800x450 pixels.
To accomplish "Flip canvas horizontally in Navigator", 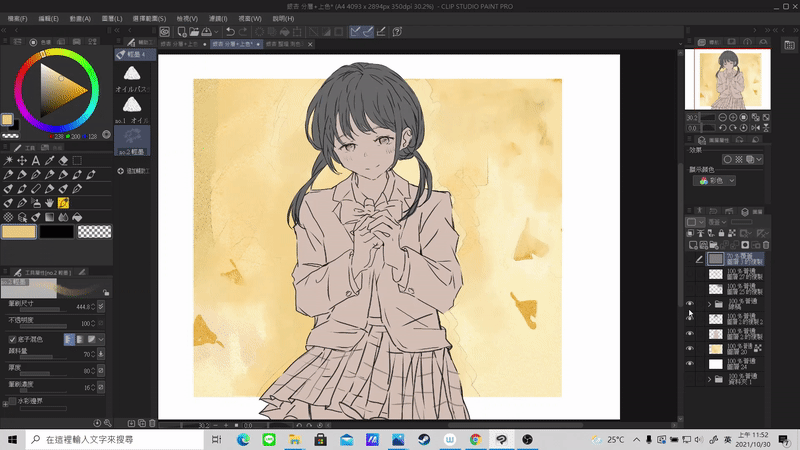I will click(756, 128).
